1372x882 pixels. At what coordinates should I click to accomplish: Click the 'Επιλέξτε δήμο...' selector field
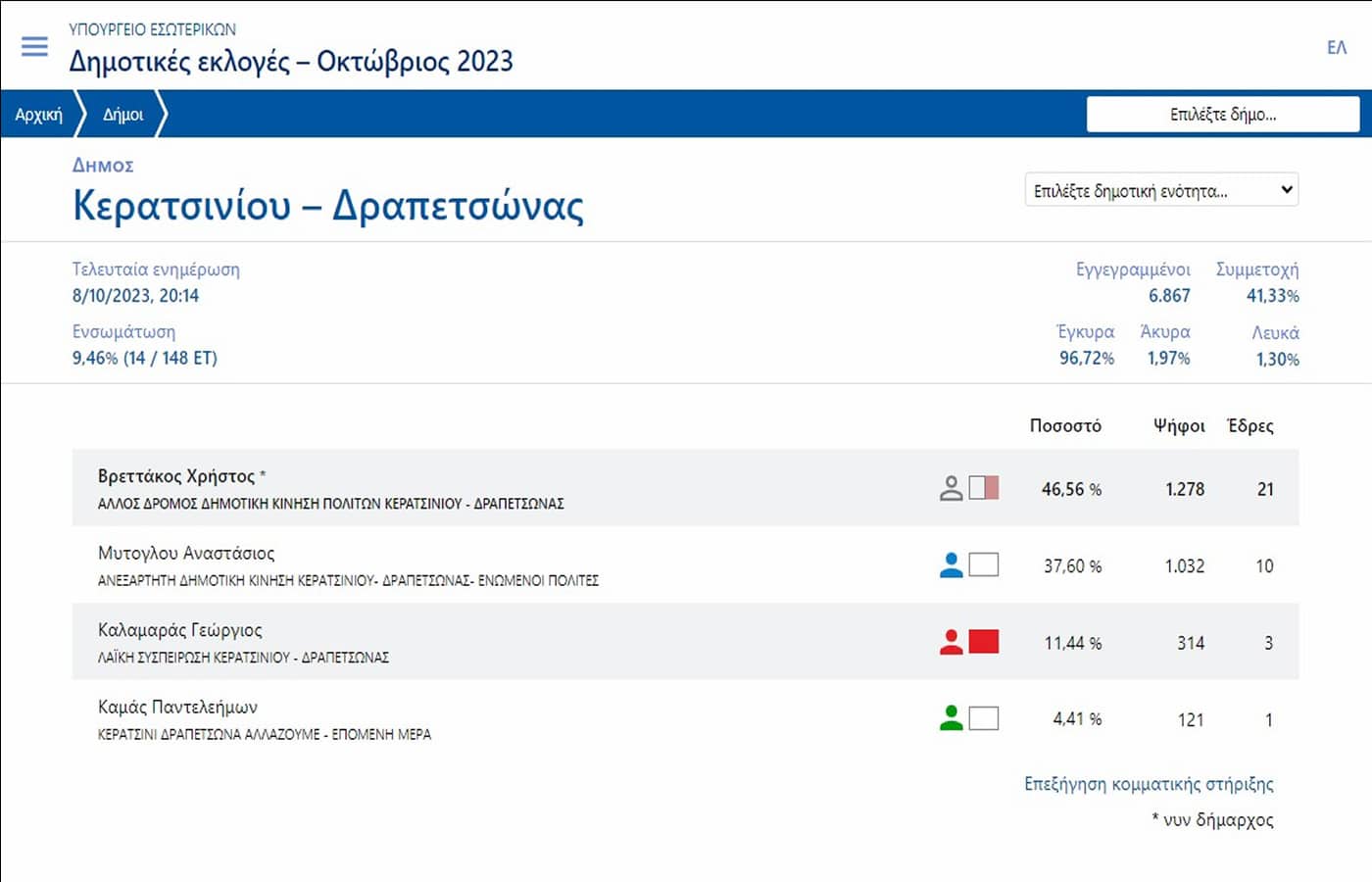1223,114
